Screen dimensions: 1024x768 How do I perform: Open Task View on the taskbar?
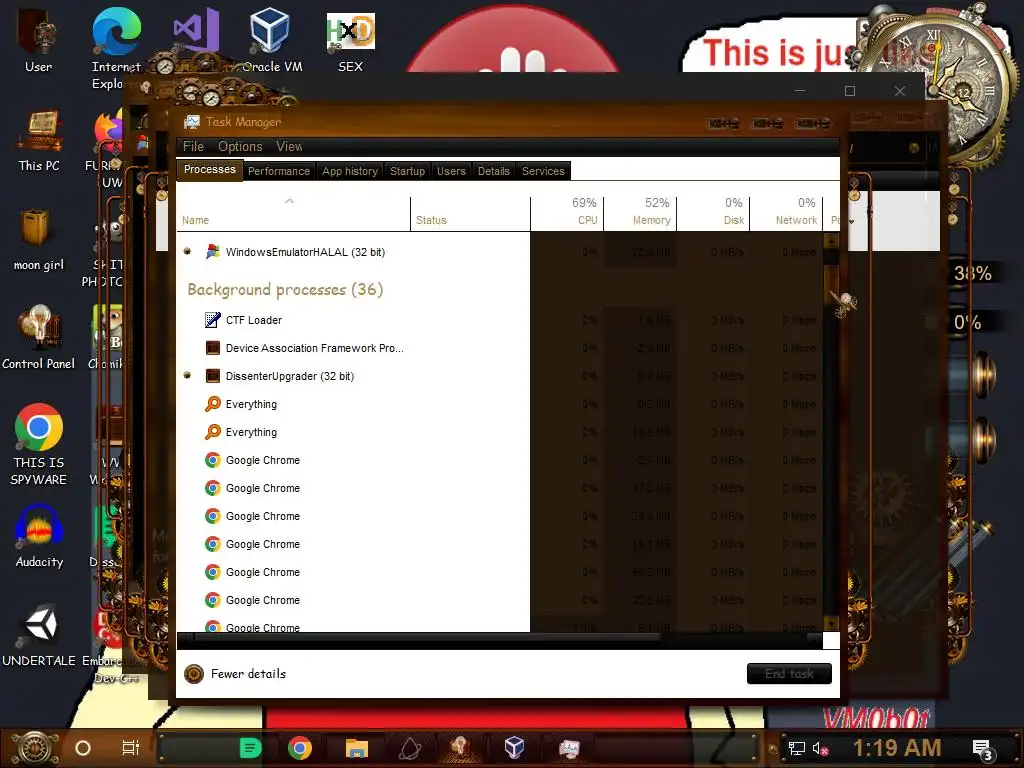point(131,748)
